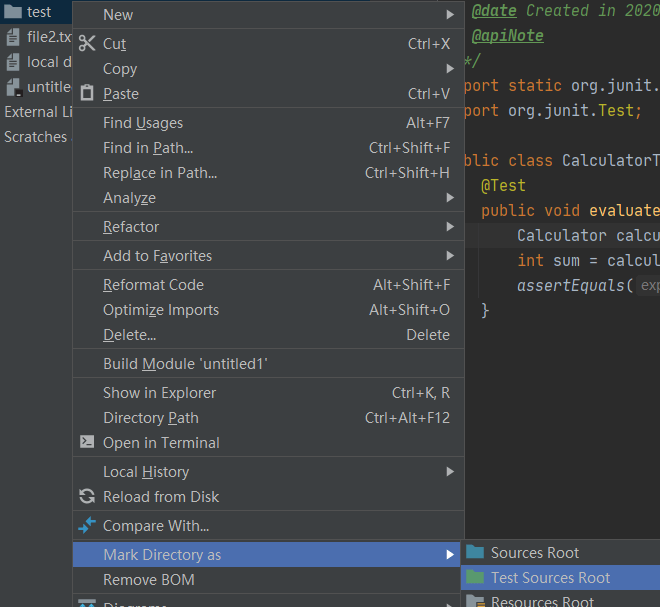Choose Show in Explorer
This screenshot has height=607, width=660.
click(x=159, y=393)
